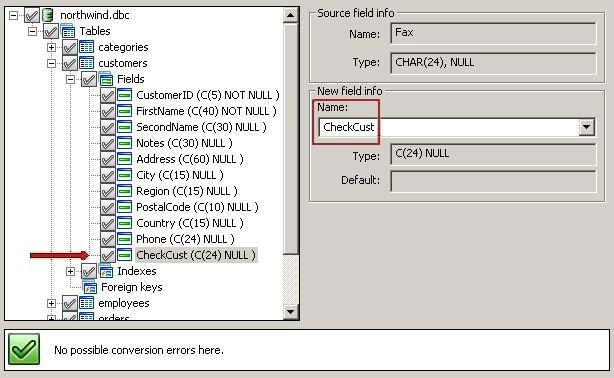Select Region (C(15) NULL ) row

coord(187,191)
